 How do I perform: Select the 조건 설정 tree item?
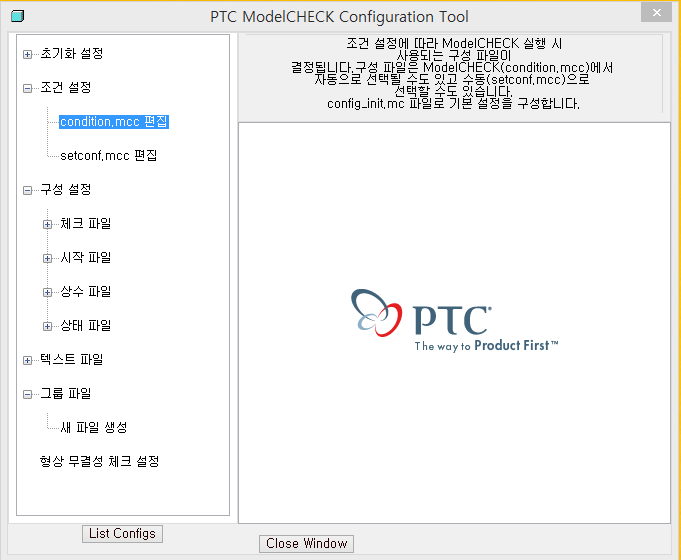tap(66, 87)
